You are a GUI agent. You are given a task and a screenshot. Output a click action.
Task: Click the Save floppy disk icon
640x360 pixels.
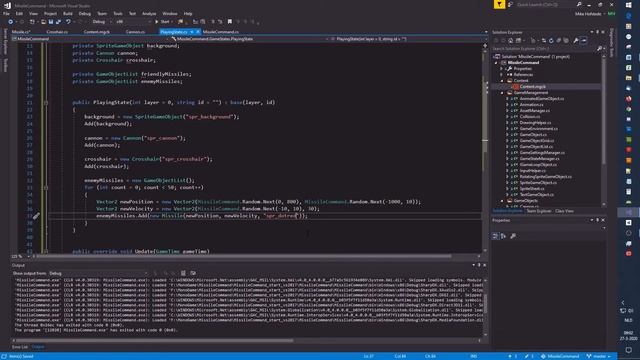pyautogui.click(x=51, y=22)
